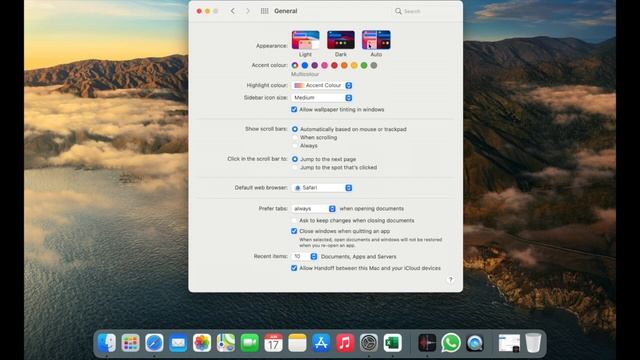The image size is (640, 360).
Task: Select Jump to the next page
Action: click(295, 159)
